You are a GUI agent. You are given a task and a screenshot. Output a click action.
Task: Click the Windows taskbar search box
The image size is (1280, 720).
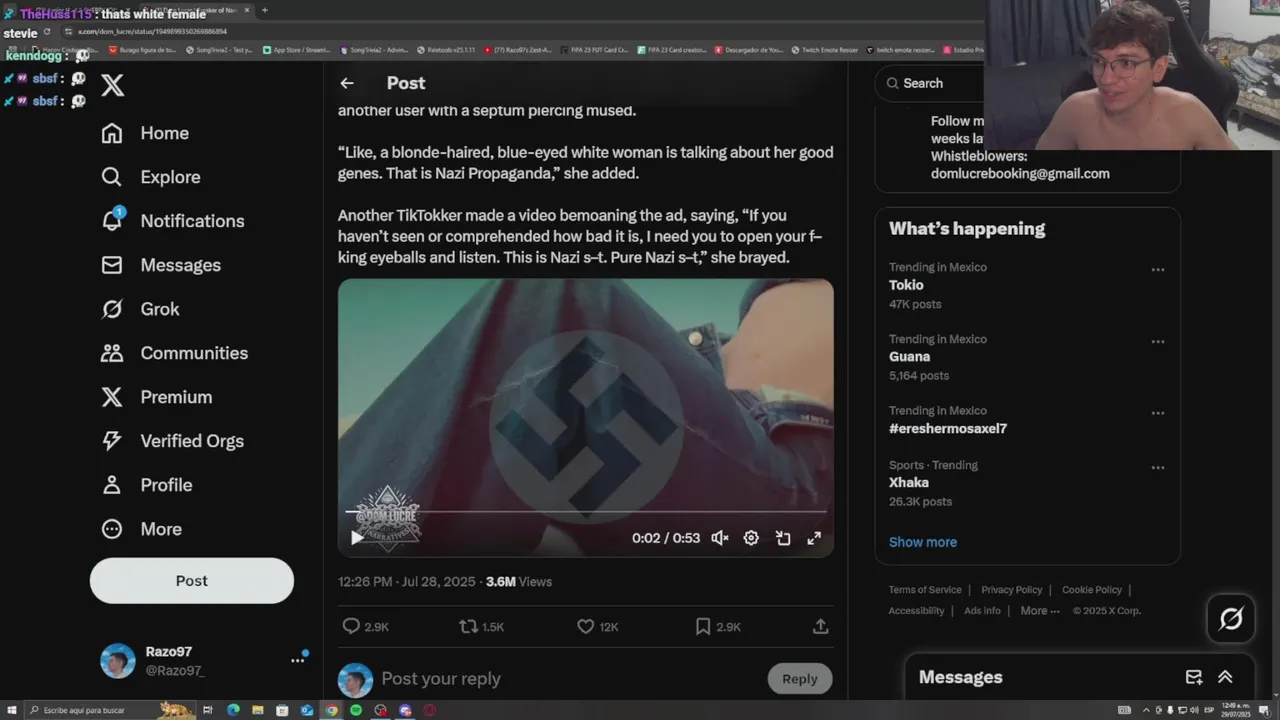(x=110, y=710)
